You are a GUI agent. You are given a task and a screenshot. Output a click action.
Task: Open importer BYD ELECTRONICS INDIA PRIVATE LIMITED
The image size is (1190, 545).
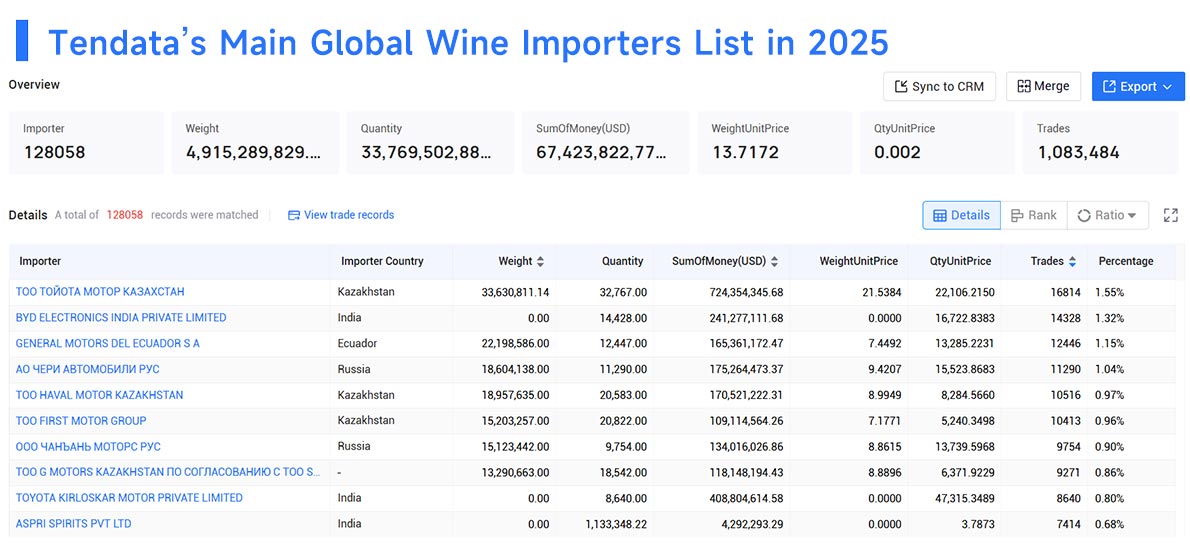click(121, 317)
